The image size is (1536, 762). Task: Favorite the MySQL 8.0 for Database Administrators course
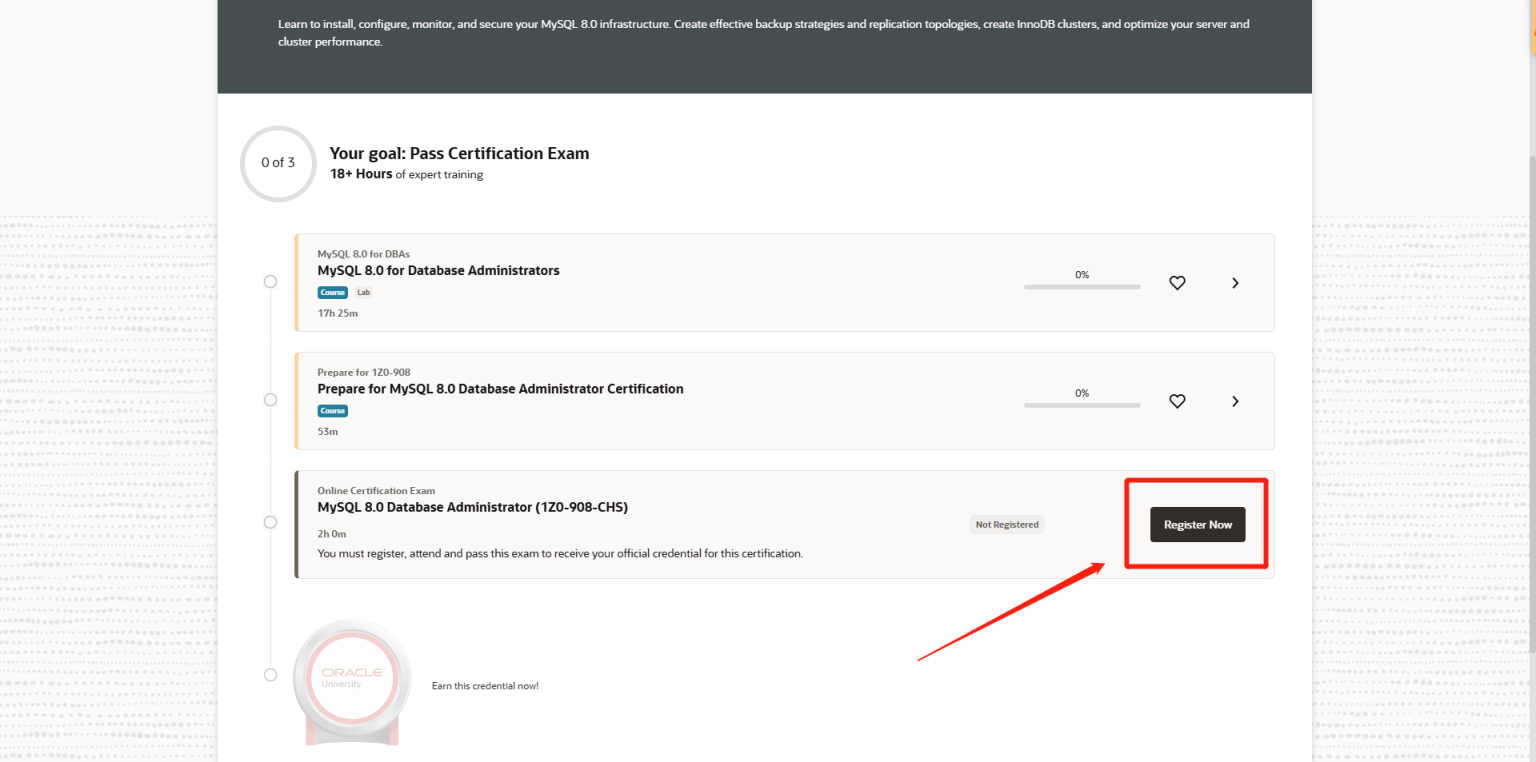point(1177,283)
